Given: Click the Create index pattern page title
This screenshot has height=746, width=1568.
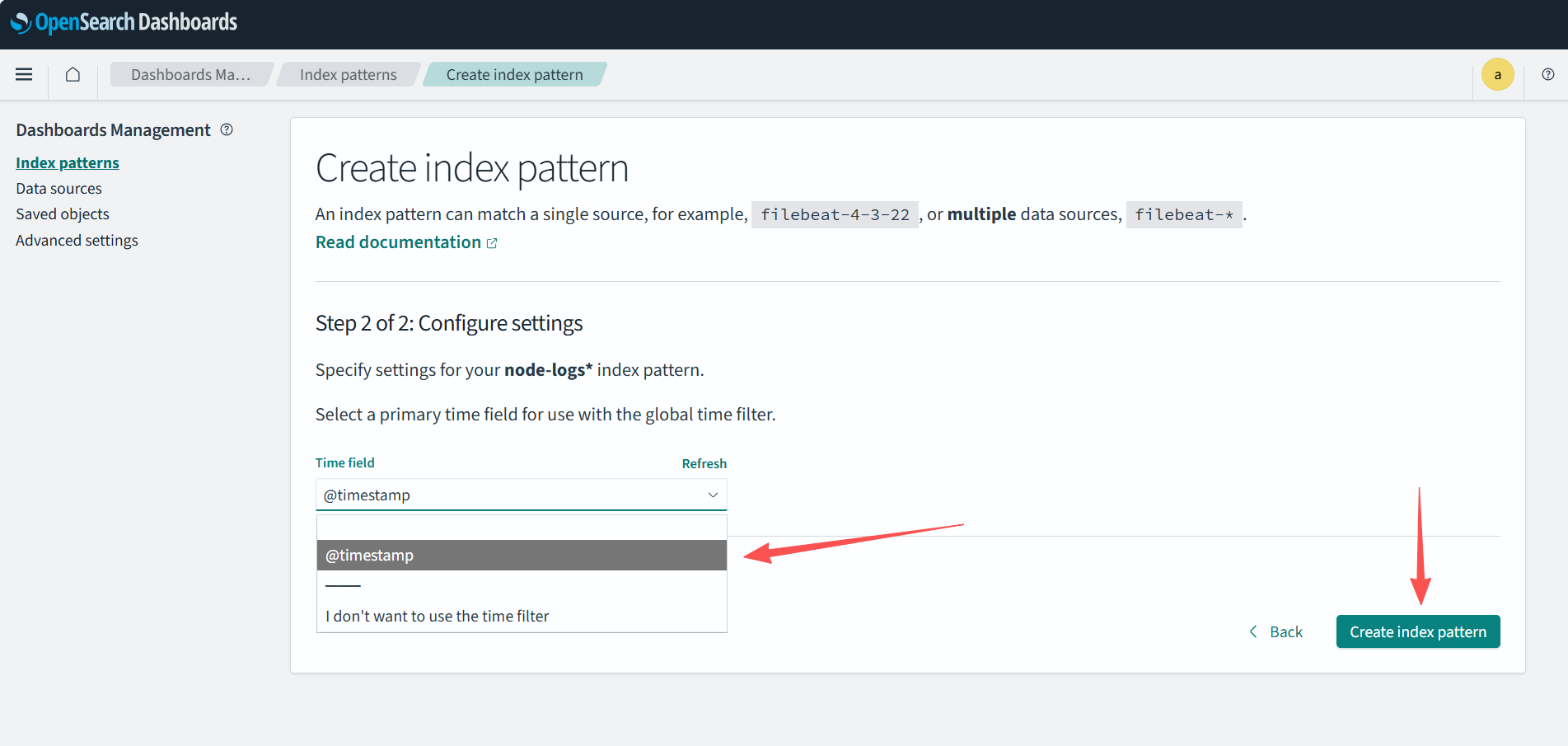Looking at the screenshot, I should (x=472, y=168).
